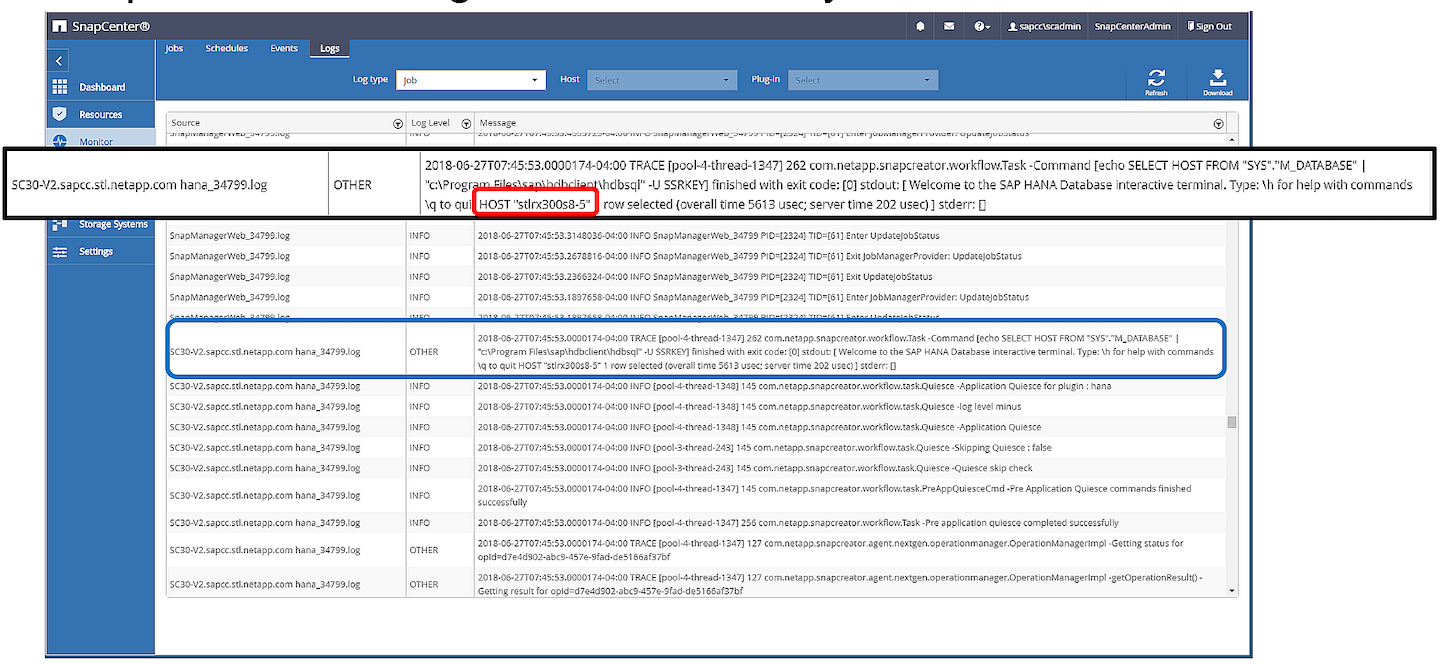
Task: Open the Log type dropdown showing Job
Action: 470,80
